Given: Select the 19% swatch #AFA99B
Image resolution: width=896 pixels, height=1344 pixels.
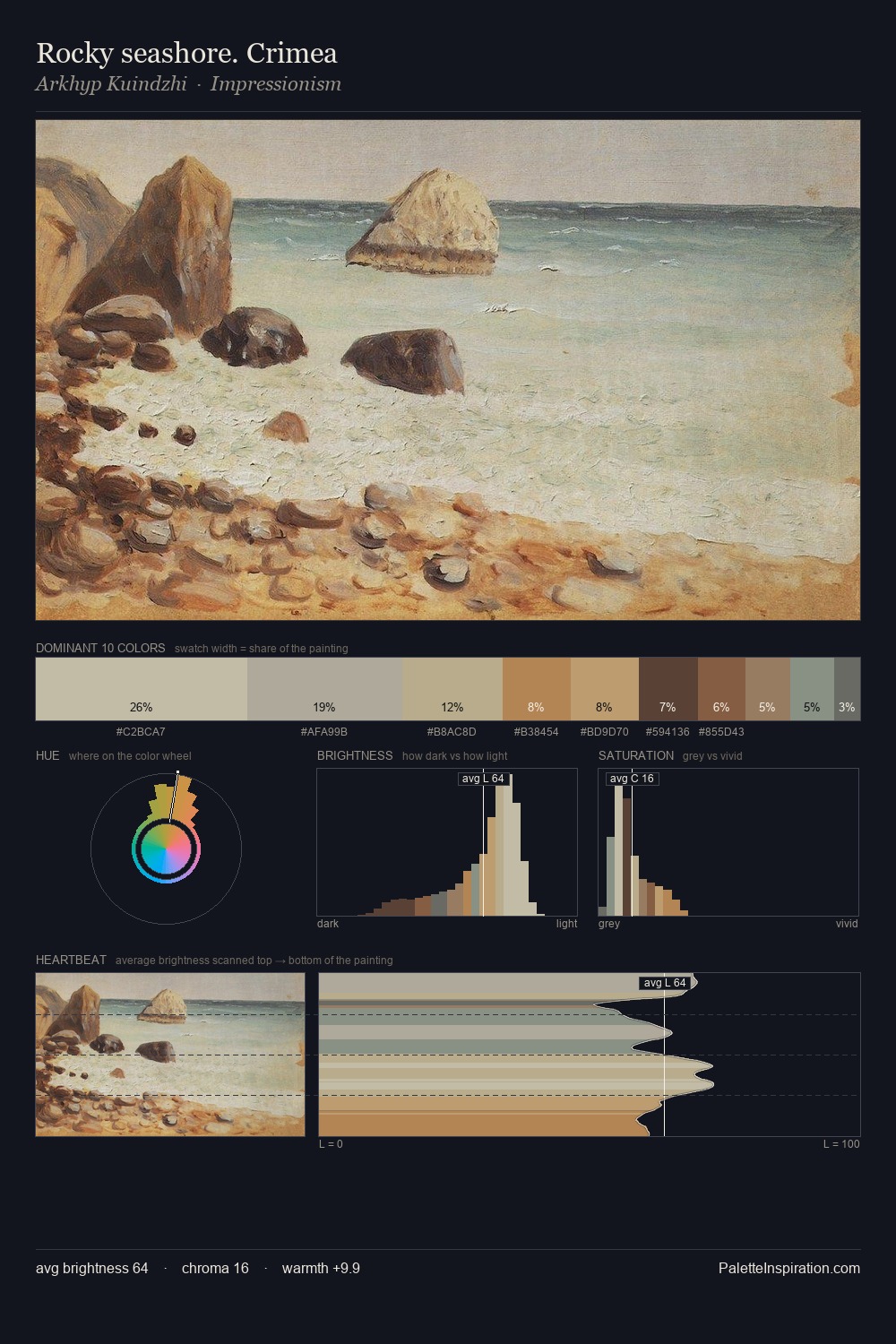Looking at the screenshot, I should [x=324, y=688].
